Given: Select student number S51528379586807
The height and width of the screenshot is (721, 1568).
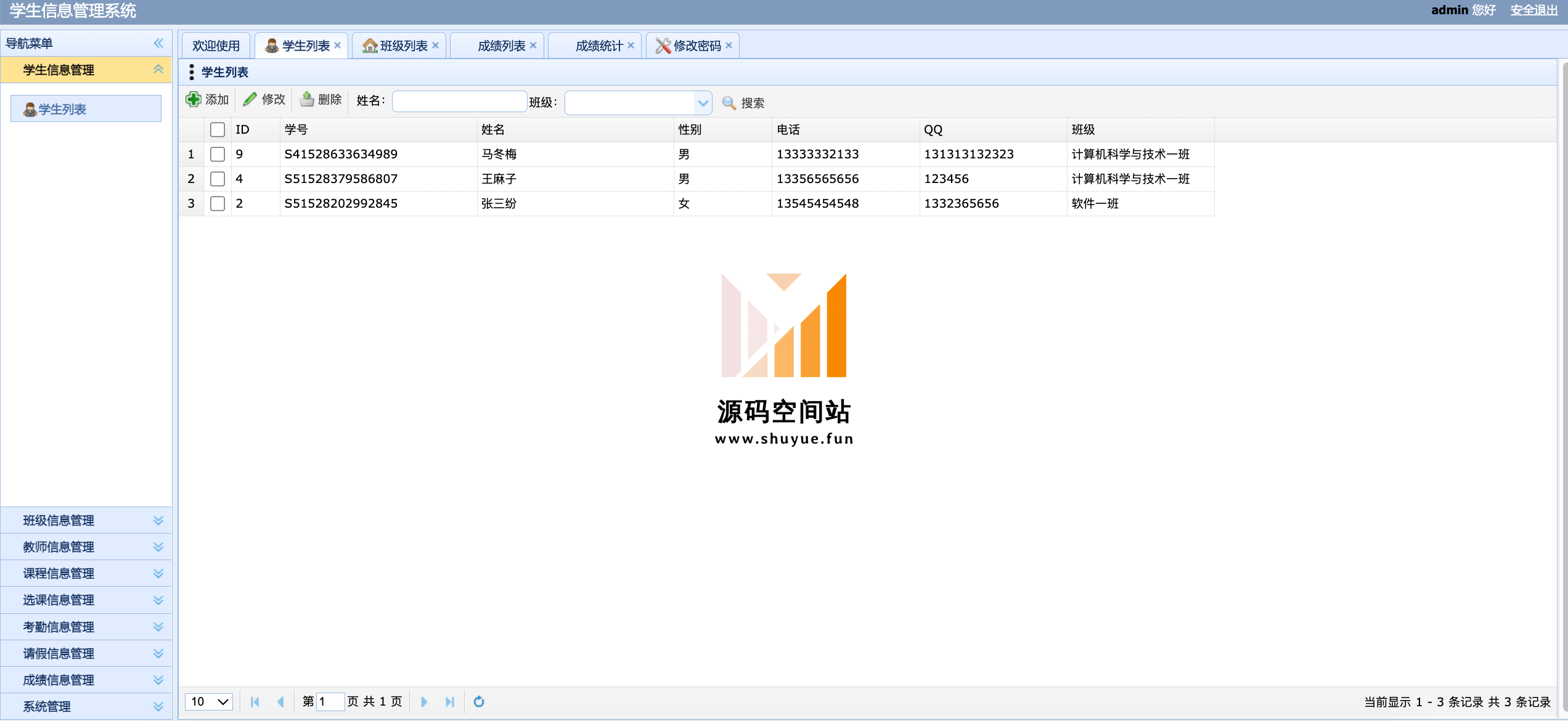Looking at the screenshot, I should [341, 179].
